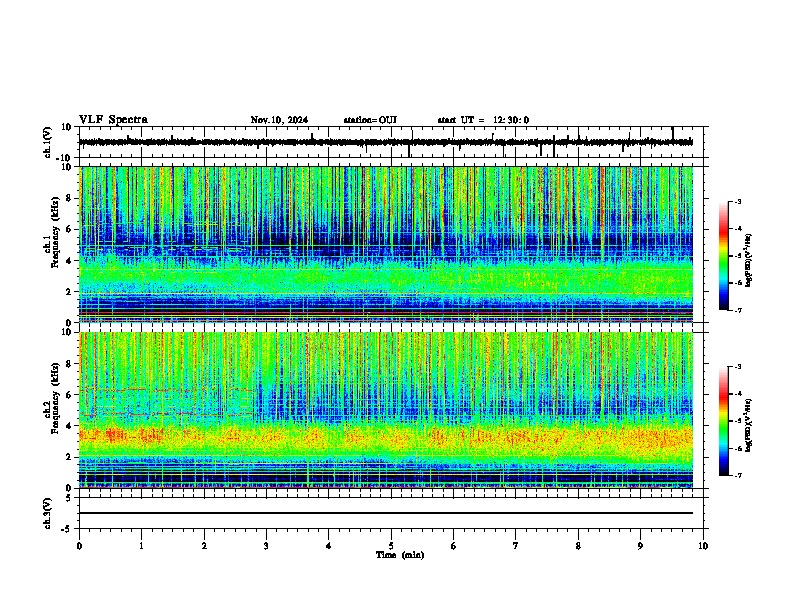Click the 'VLF Spectra' title text

point(113,120)
